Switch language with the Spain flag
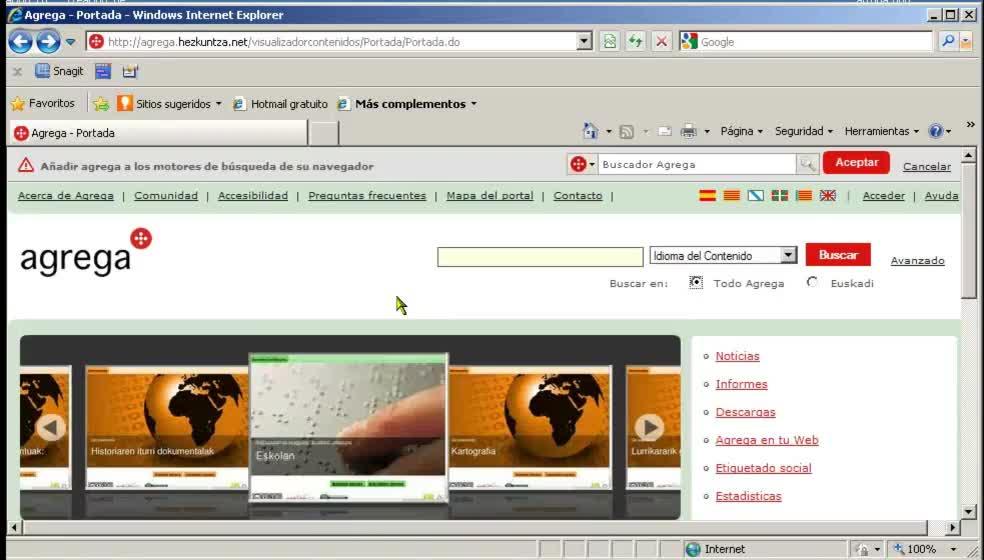The width and height of the screenshot is (984, 560). click(707, 196)
